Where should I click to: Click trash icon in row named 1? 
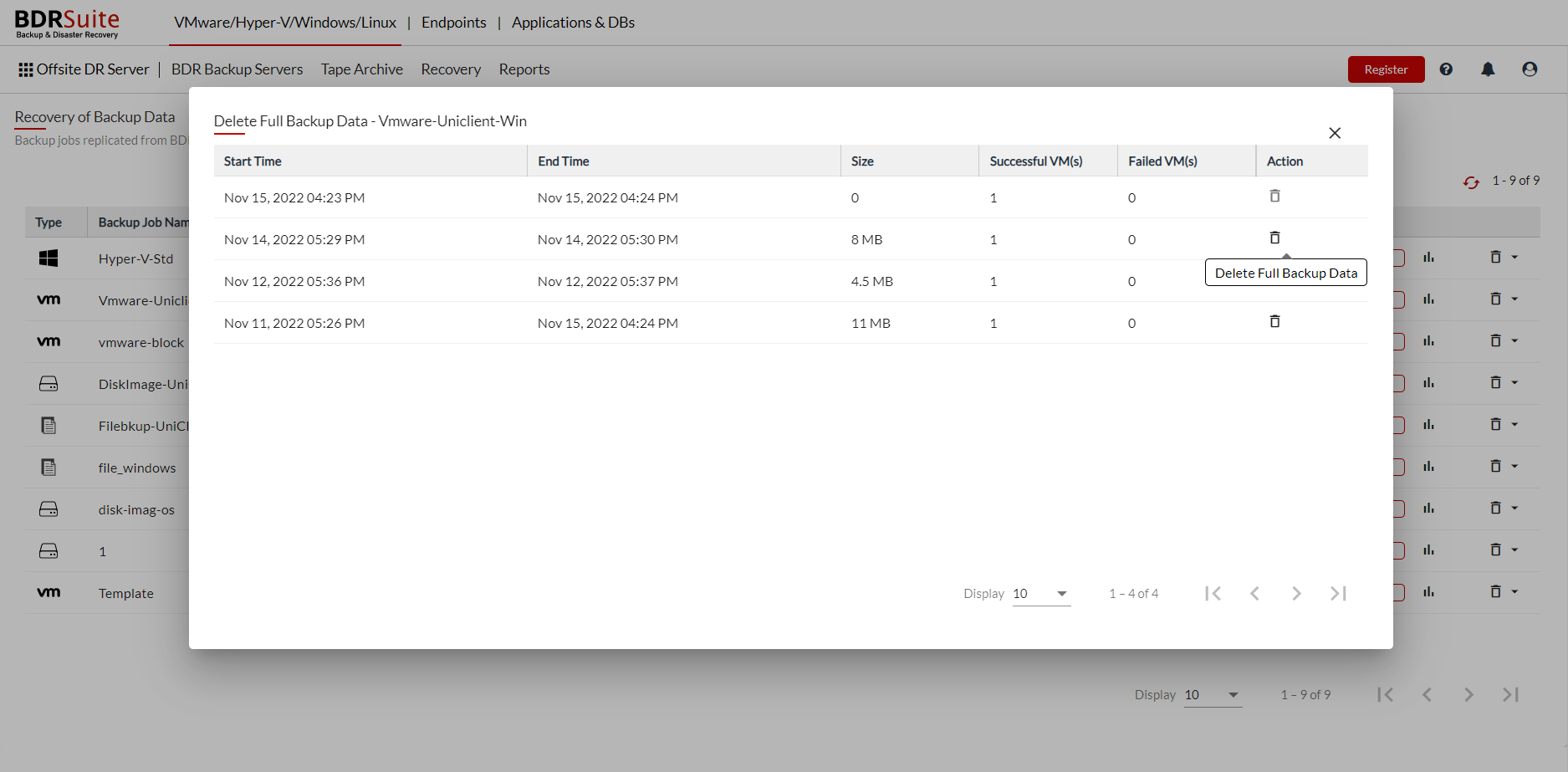(x=1495, y=550)
